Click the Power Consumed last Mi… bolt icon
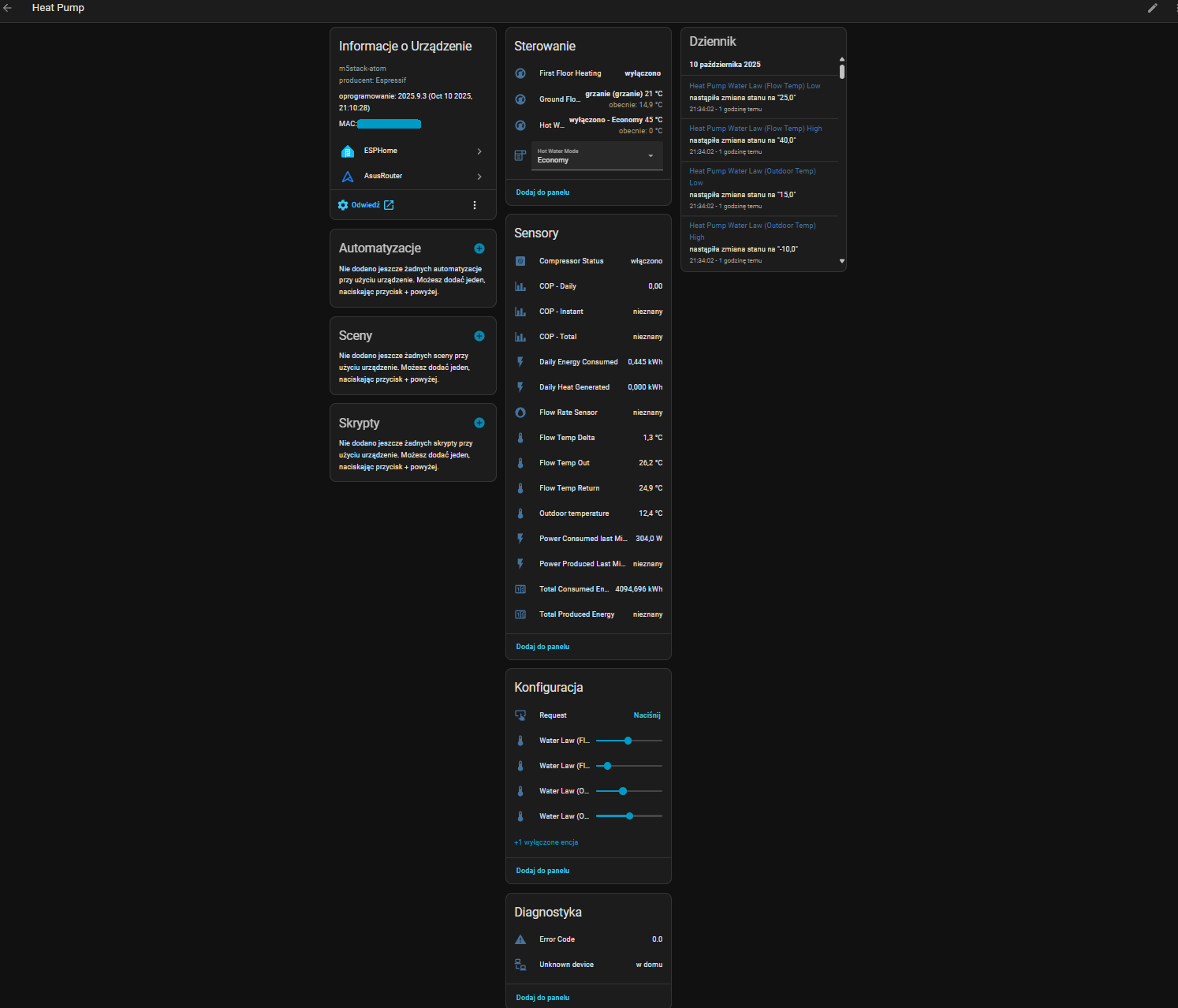1178x1008 pixels. (520, 539)
